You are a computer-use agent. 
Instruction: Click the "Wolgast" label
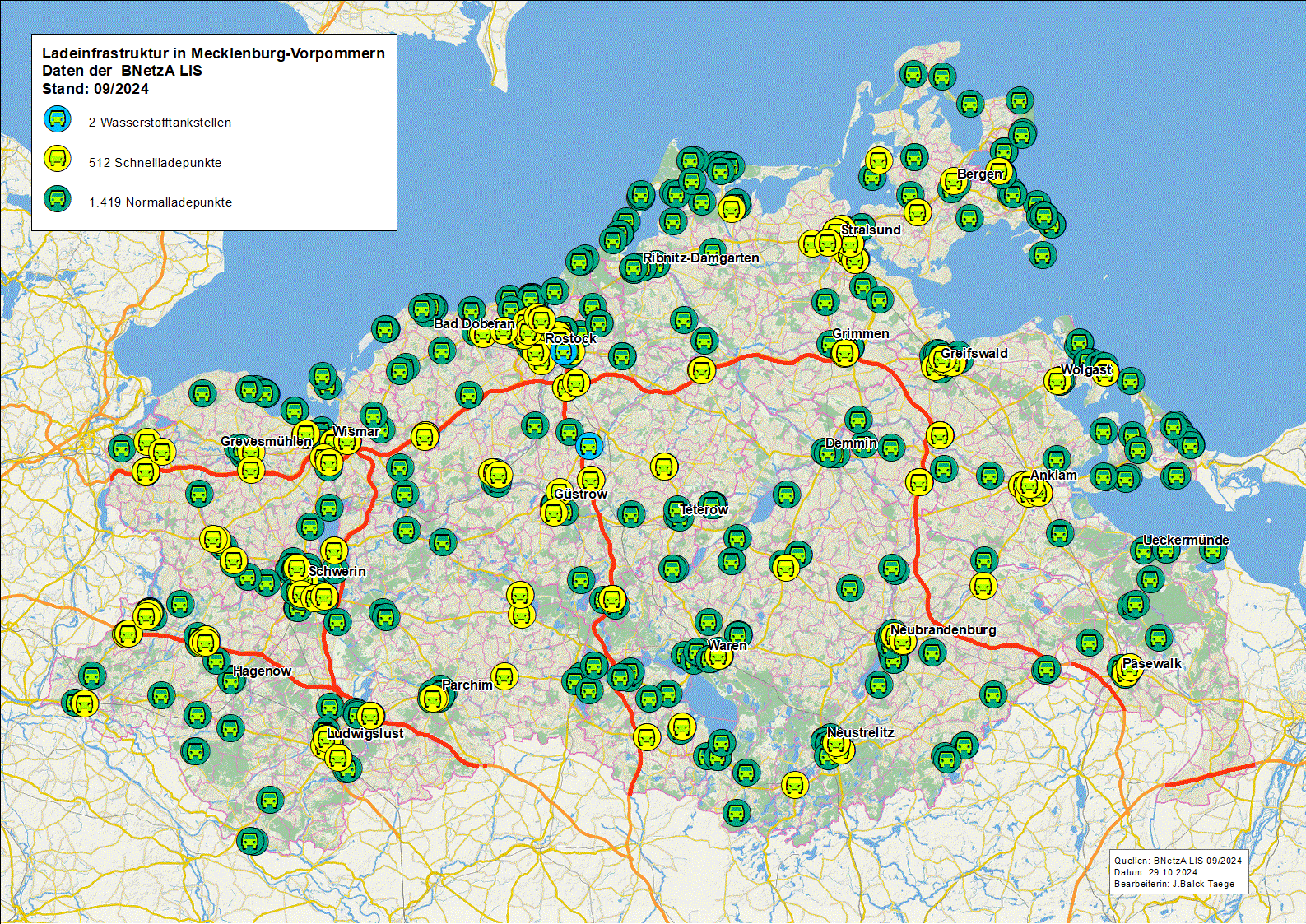coord(1086,369)
